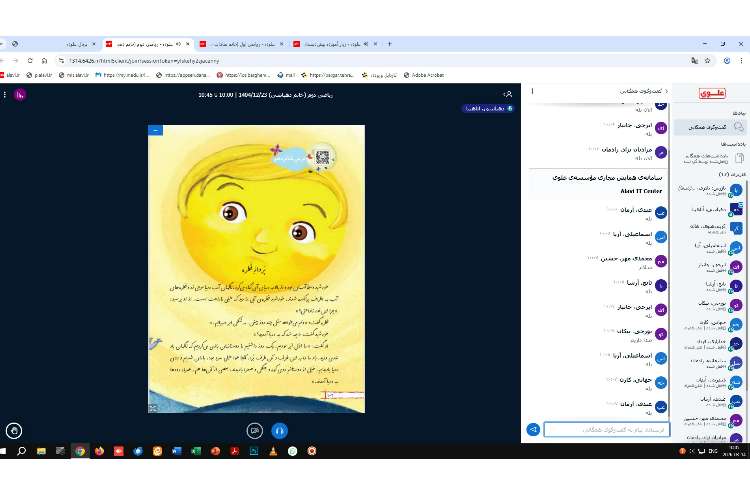The width and height of the screenshot is (750, 480).
Task: Send the chat message with arrow button
Action: [533, 429]
